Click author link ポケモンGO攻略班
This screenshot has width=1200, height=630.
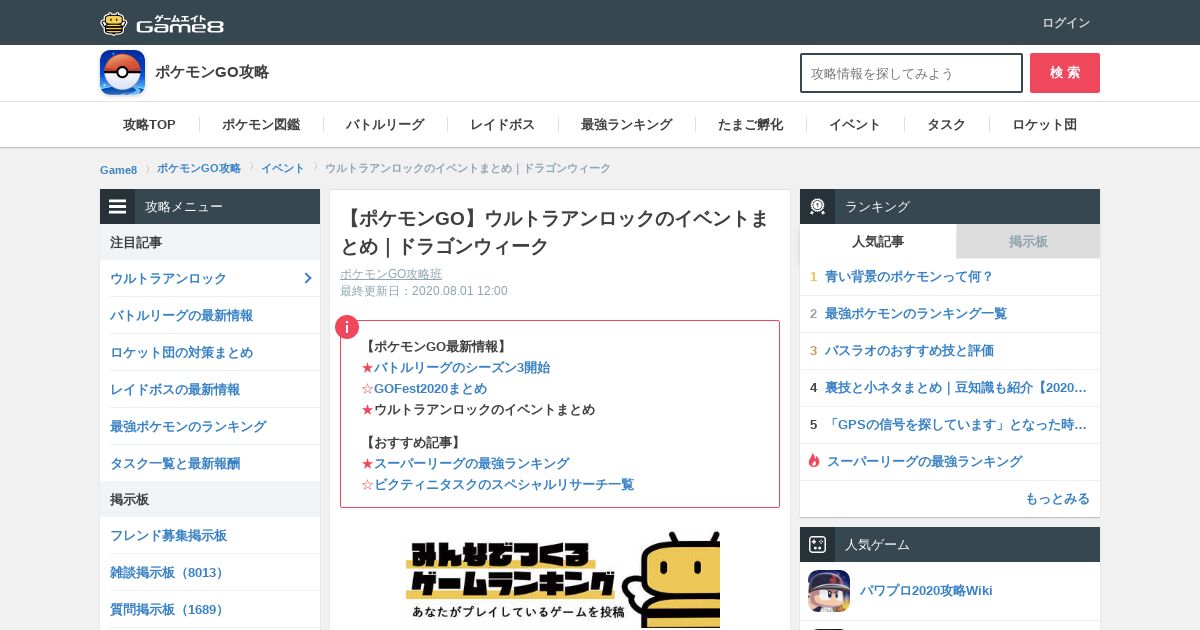coord(391,274)
